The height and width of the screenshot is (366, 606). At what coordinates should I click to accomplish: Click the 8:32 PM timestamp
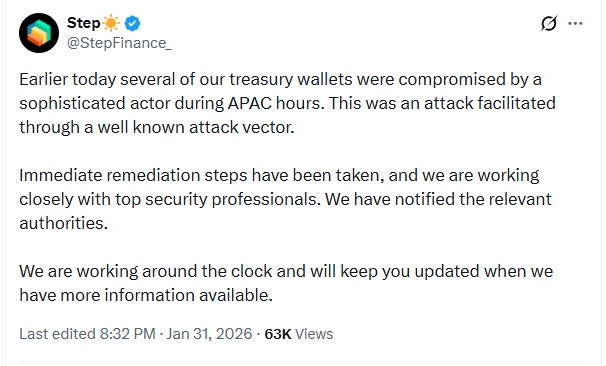coord(128,334)
